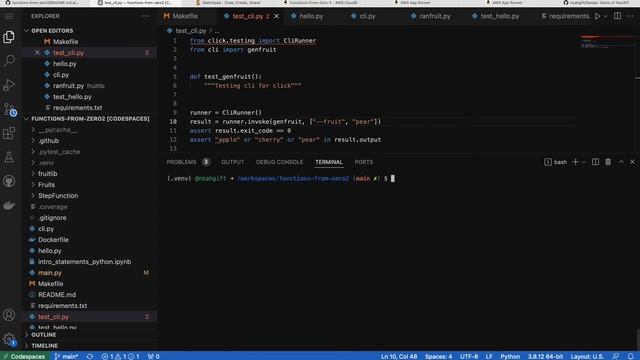Click the main branch status item

pos(66,356)
